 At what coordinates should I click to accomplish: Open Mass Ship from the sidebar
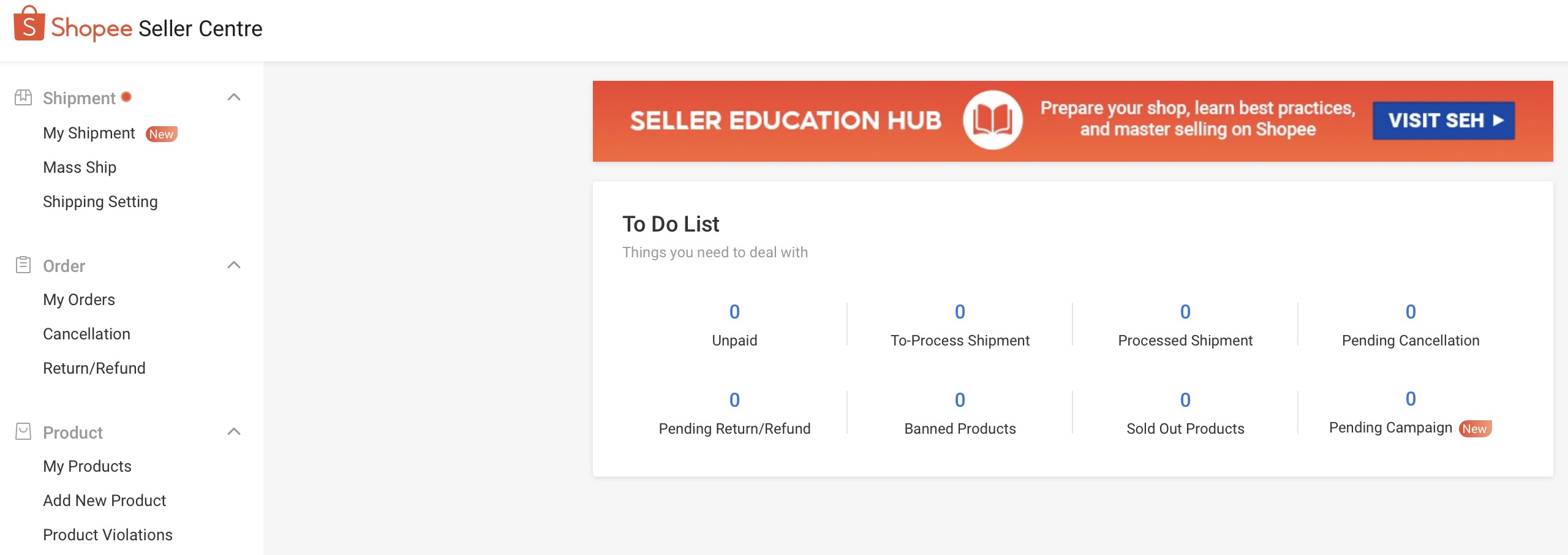click(80, 167)
